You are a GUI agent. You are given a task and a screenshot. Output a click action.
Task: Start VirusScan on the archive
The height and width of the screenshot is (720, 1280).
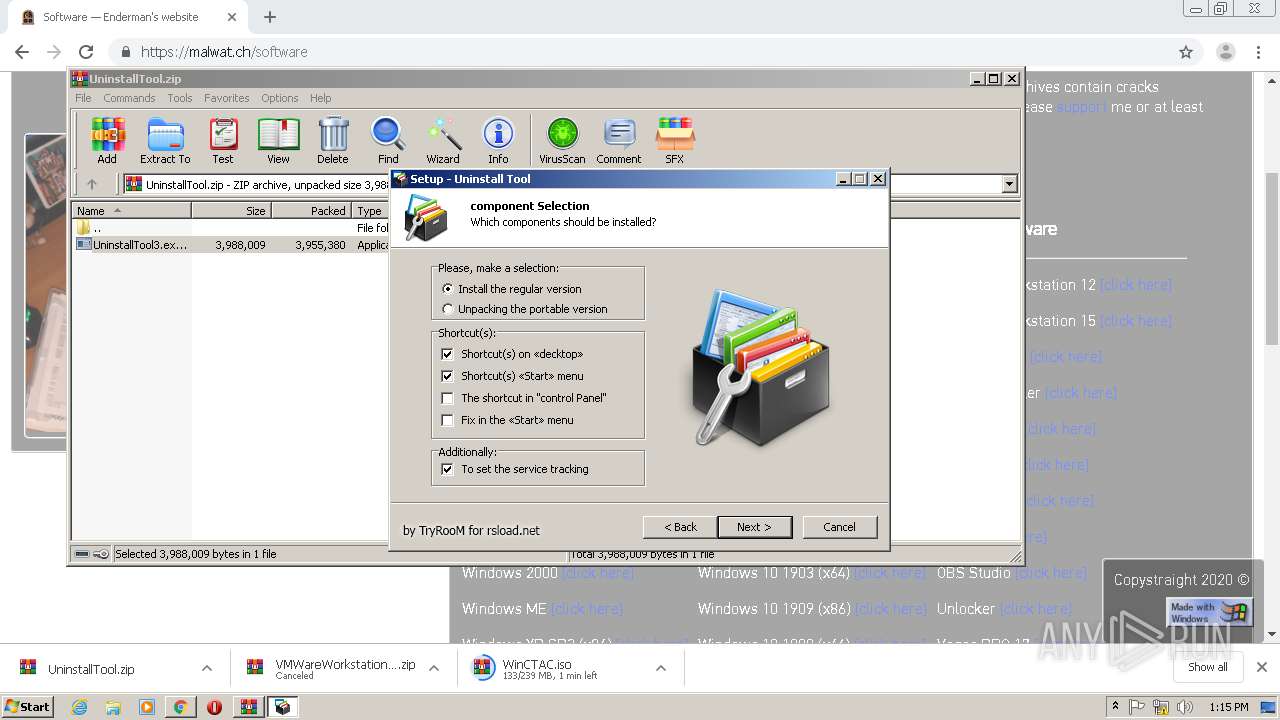pyautogui.click(x=562, y=140)
